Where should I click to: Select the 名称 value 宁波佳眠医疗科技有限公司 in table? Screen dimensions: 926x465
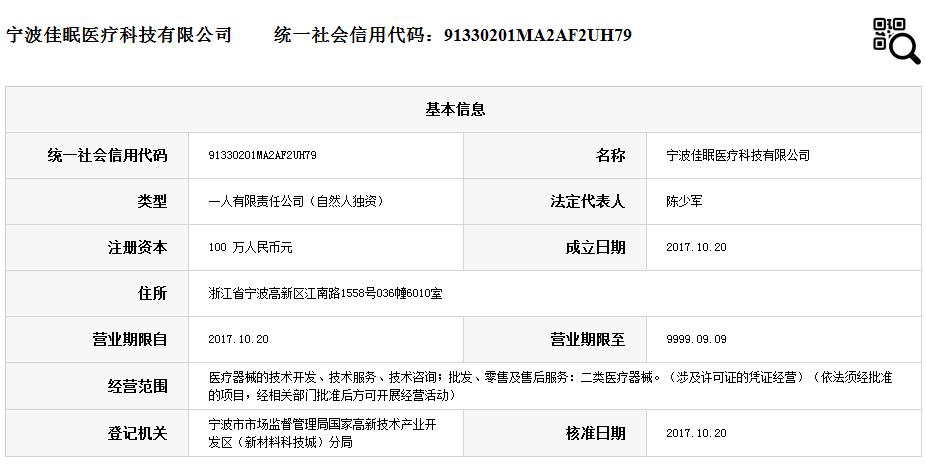tap(738, 155)
